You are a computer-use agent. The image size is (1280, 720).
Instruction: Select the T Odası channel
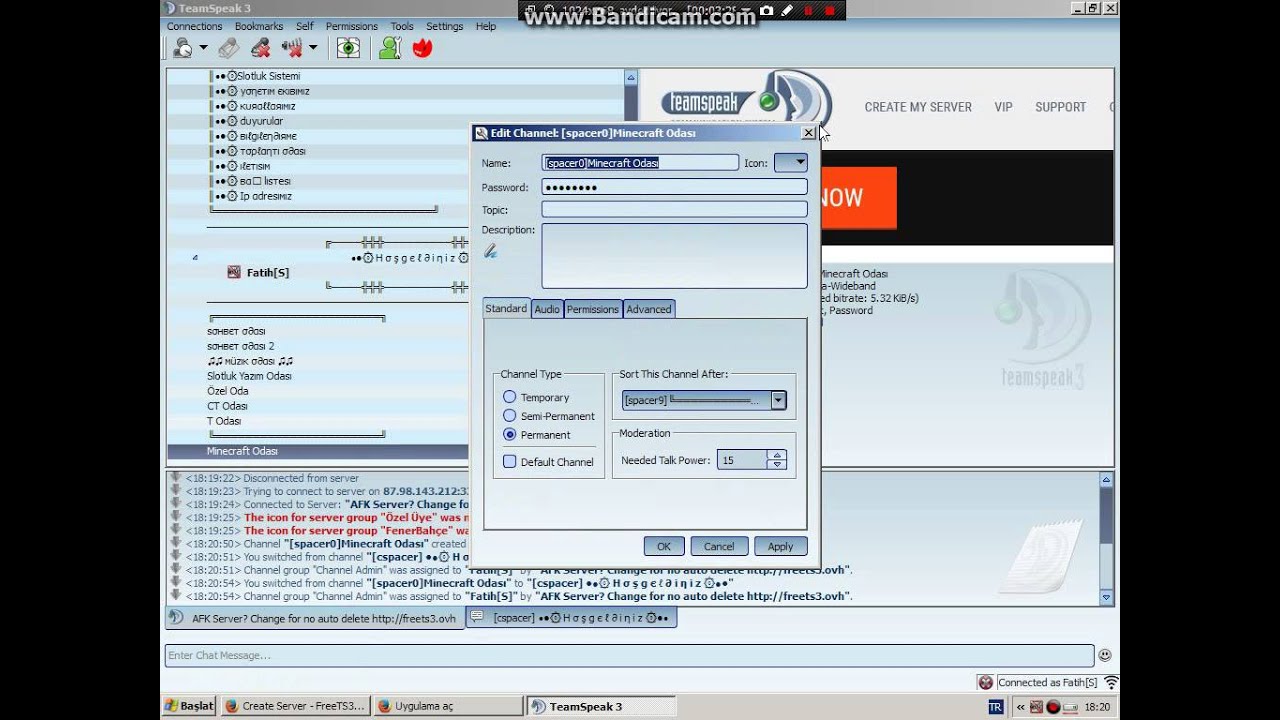click(224, 421)
